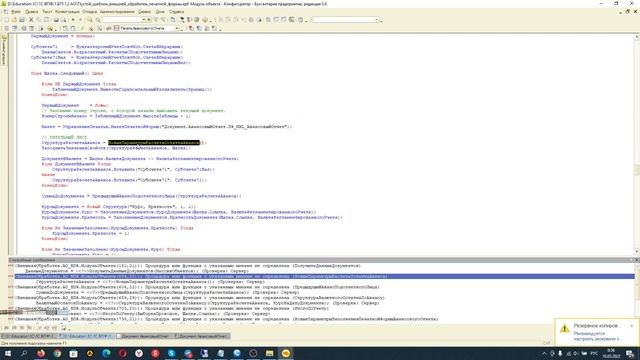
Task: Click the highlighted function name in the code
Action: 154,142
